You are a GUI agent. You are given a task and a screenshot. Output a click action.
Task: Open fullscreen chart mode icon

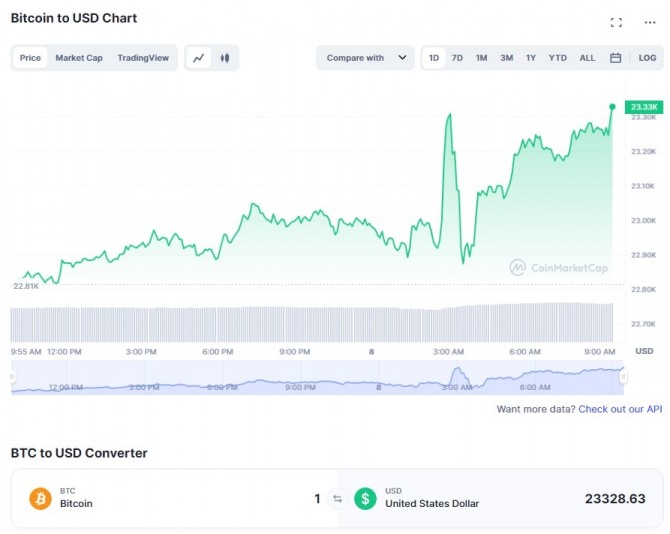click(x=616, y=22)
